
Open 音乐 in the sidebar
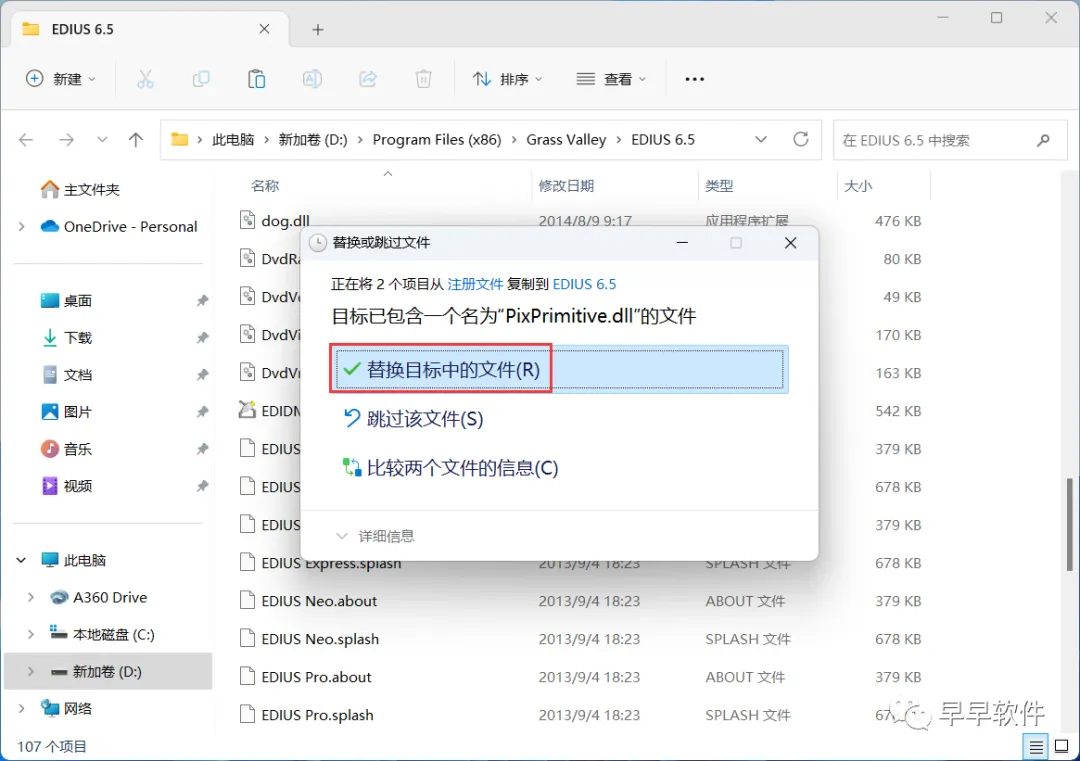pos(66,449)
